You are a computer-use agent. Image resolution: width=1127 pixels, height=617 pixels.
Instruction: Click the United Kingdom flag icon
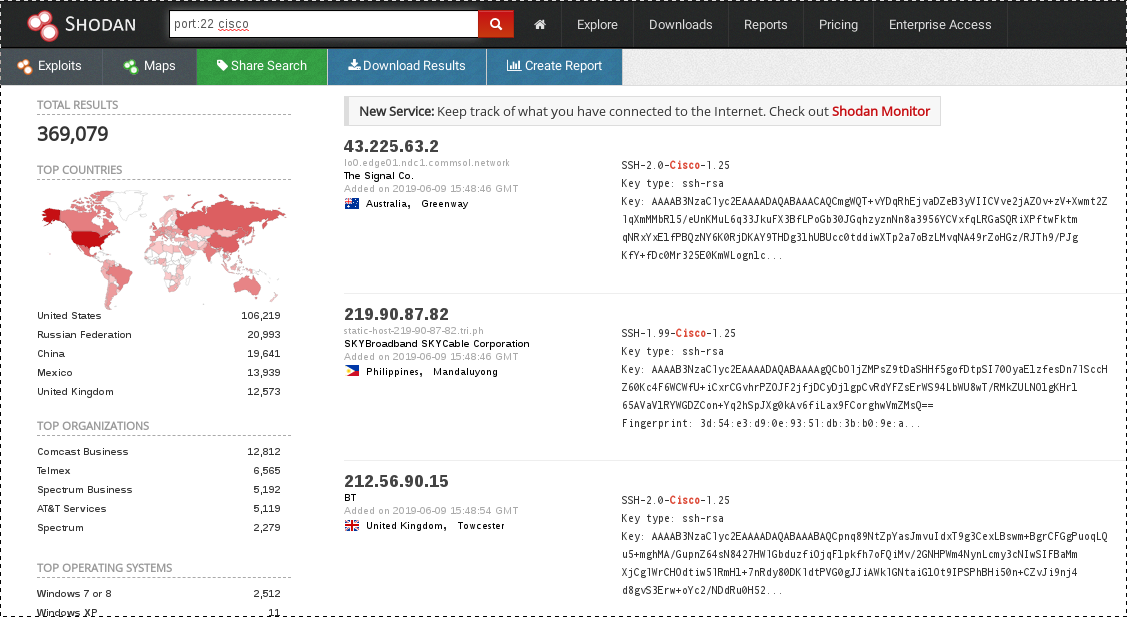[x=352, y=526]
